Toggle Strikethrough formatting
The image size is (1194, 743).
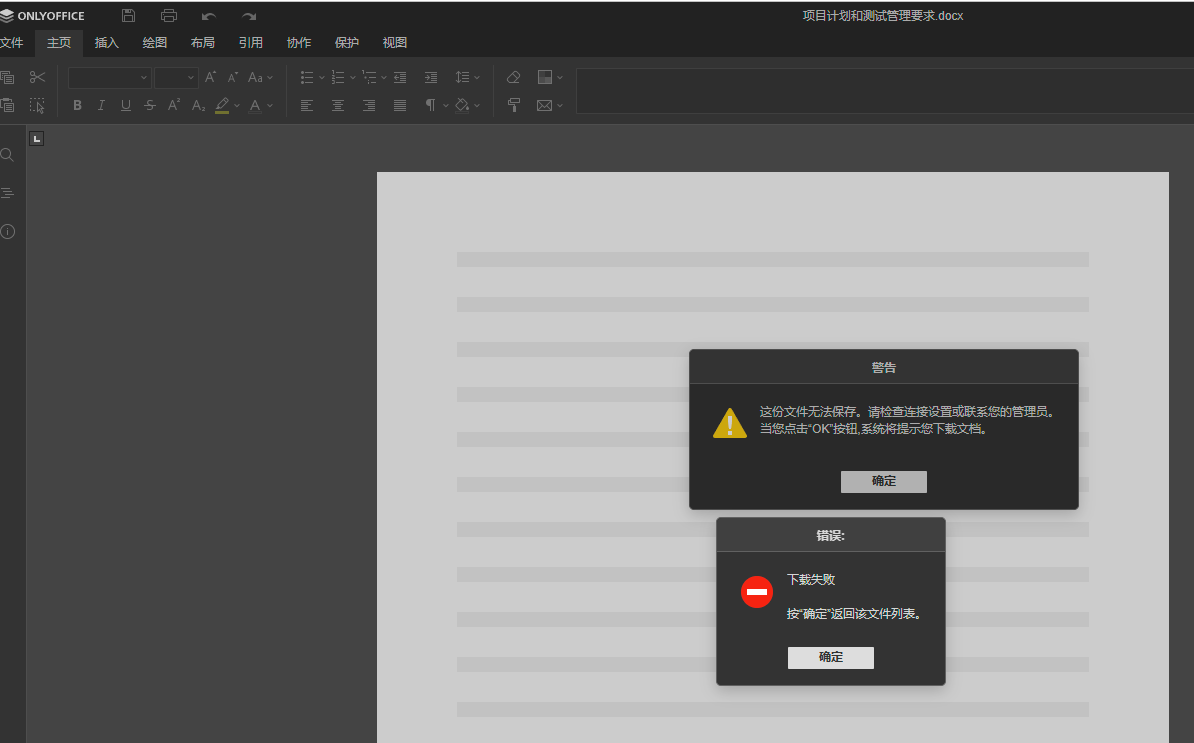[150, 105]
